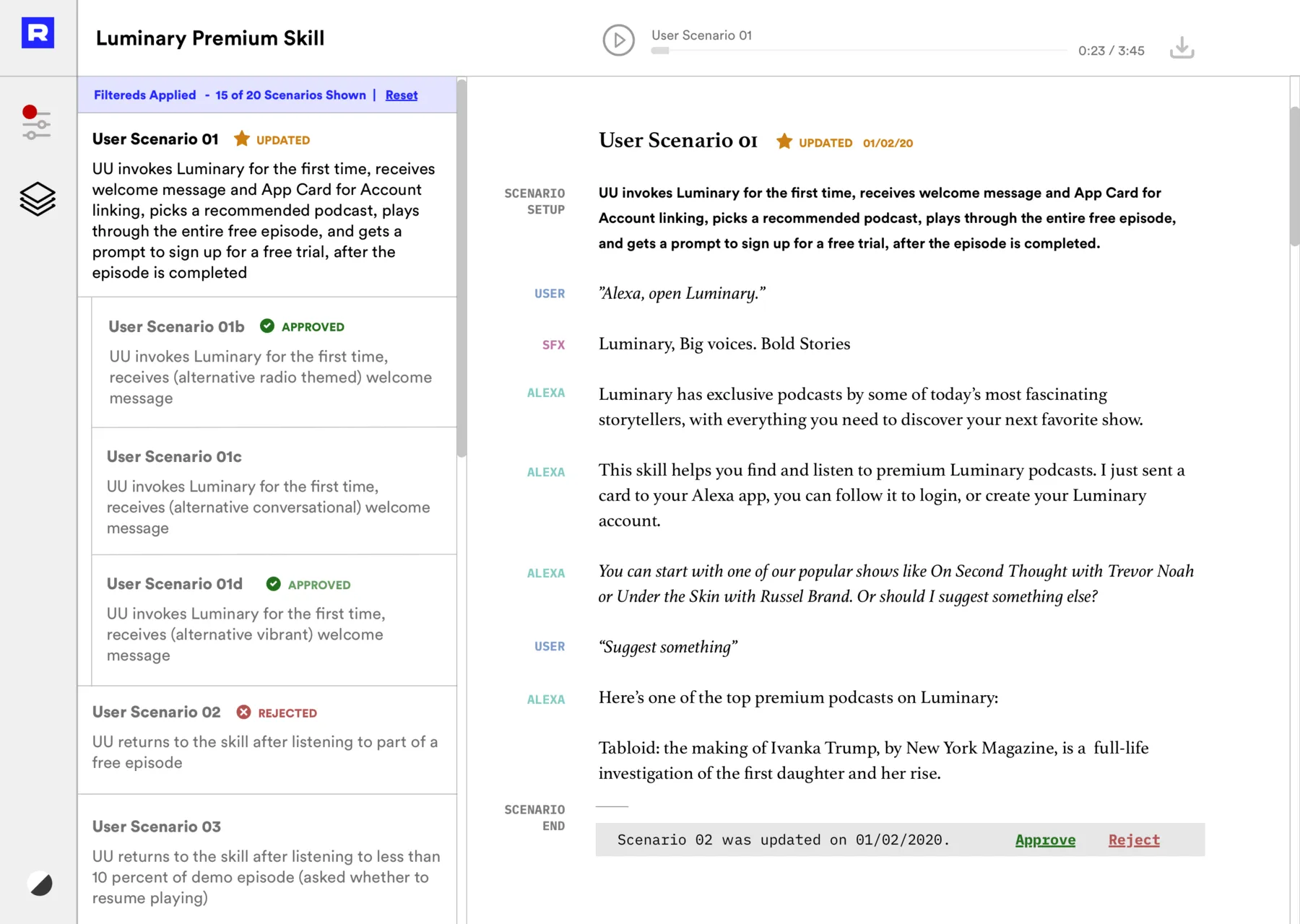Select User Scenario 01 in the list
Screen dimensions: 1300x924
point(267,205)
